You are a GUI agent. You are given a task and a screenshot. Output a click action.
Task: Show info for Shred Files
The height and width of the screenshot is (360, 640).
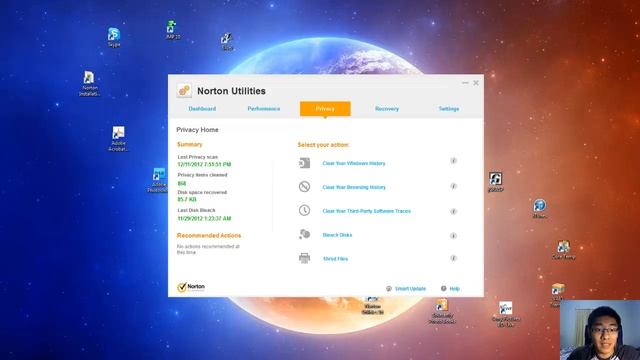pyautogui.click(x=453, y=258)
